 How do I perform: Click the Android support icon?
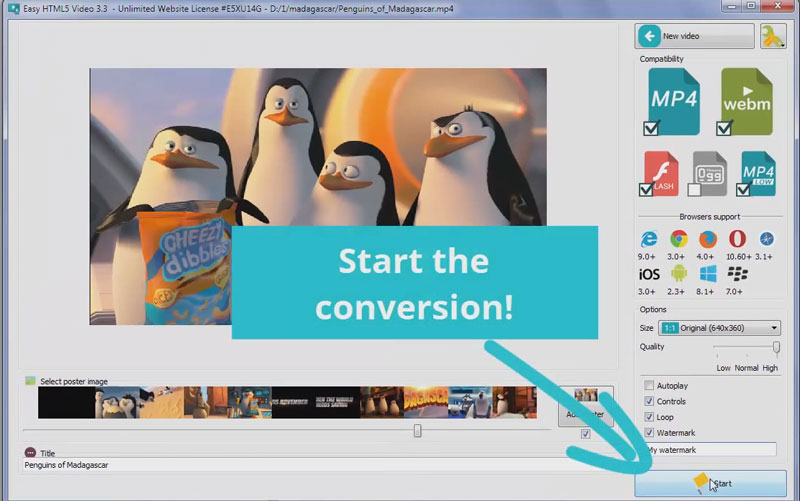click(x=679, y=274)
